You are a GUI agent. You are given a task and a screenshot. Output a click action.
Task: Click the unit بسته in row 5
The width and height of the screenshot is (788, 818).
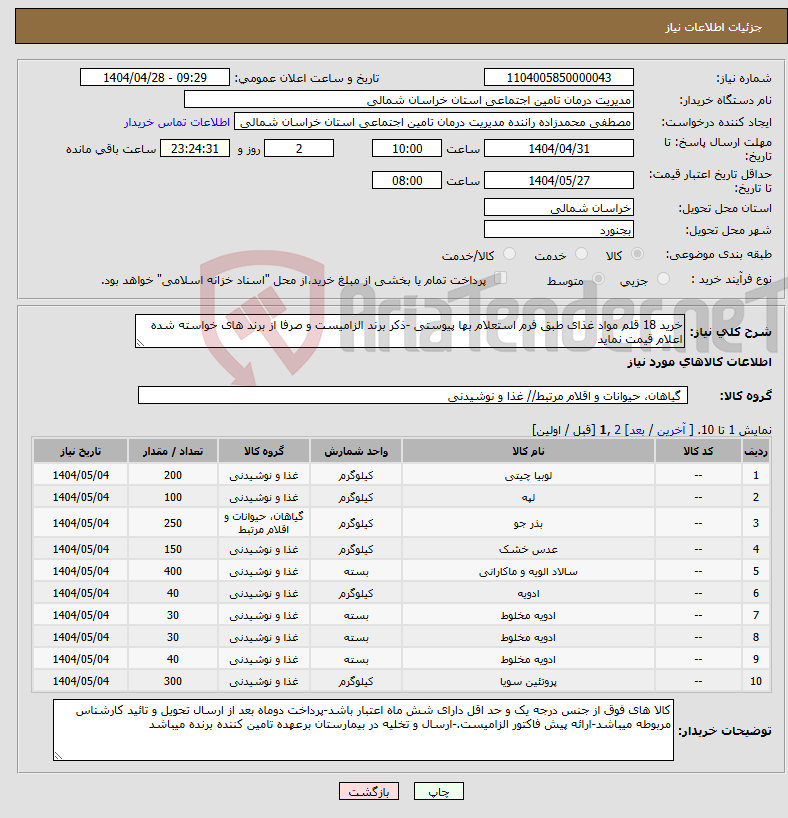pyautogui.click(x=356, y=571)
